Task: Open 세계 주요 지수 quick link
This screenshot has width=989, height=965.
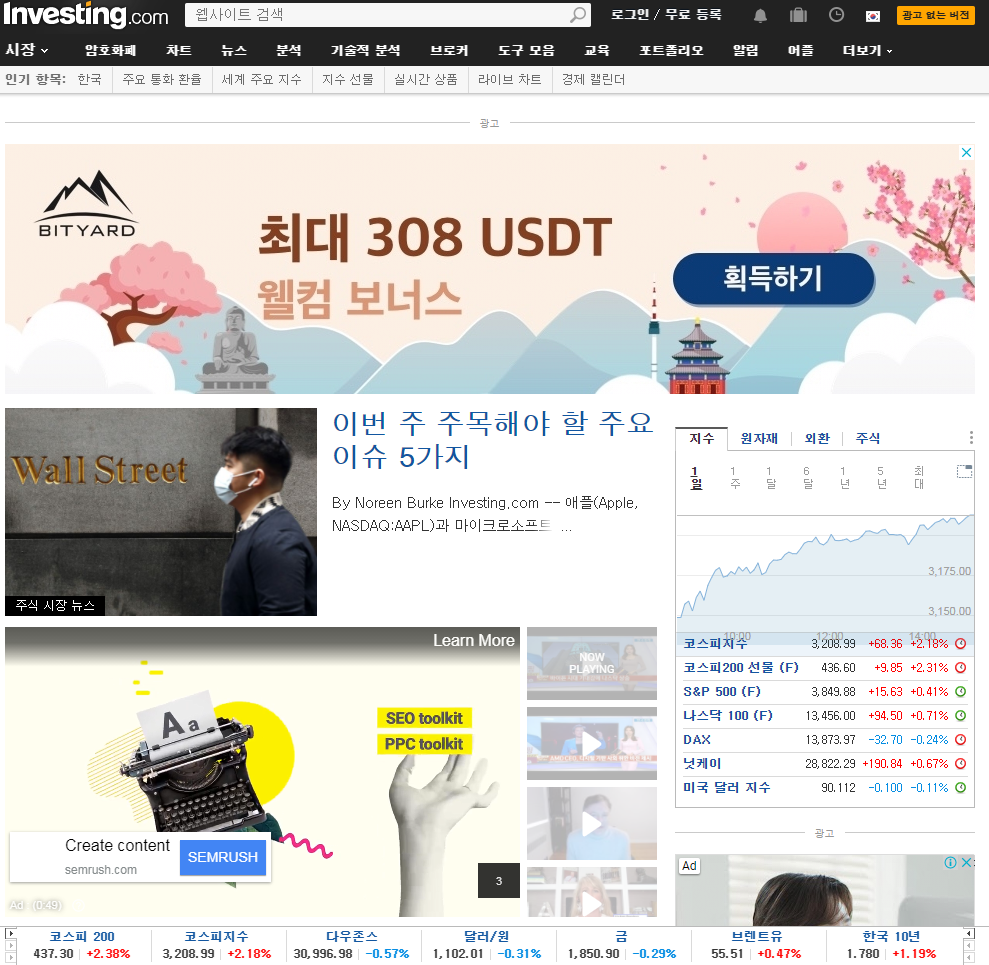Action: click(261, 79)
